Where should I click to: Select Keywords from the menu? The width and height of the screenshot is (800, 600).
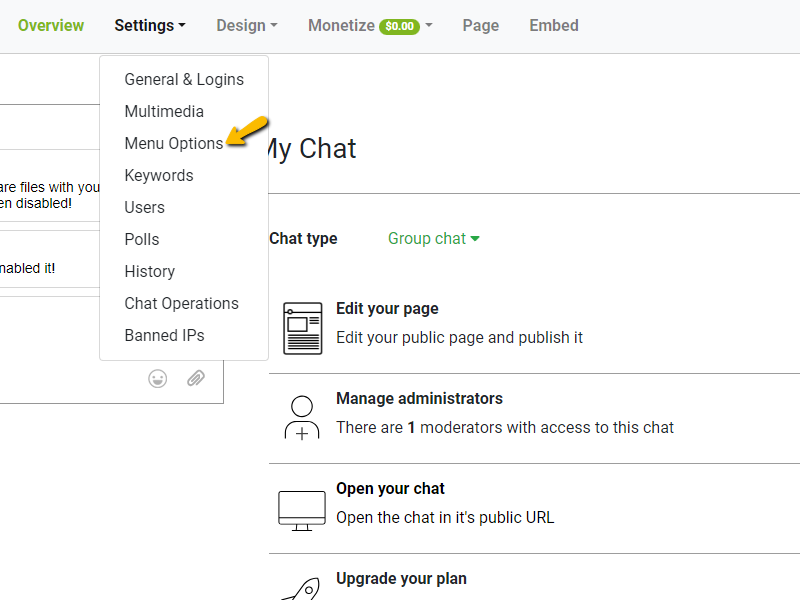coord(158,175)
